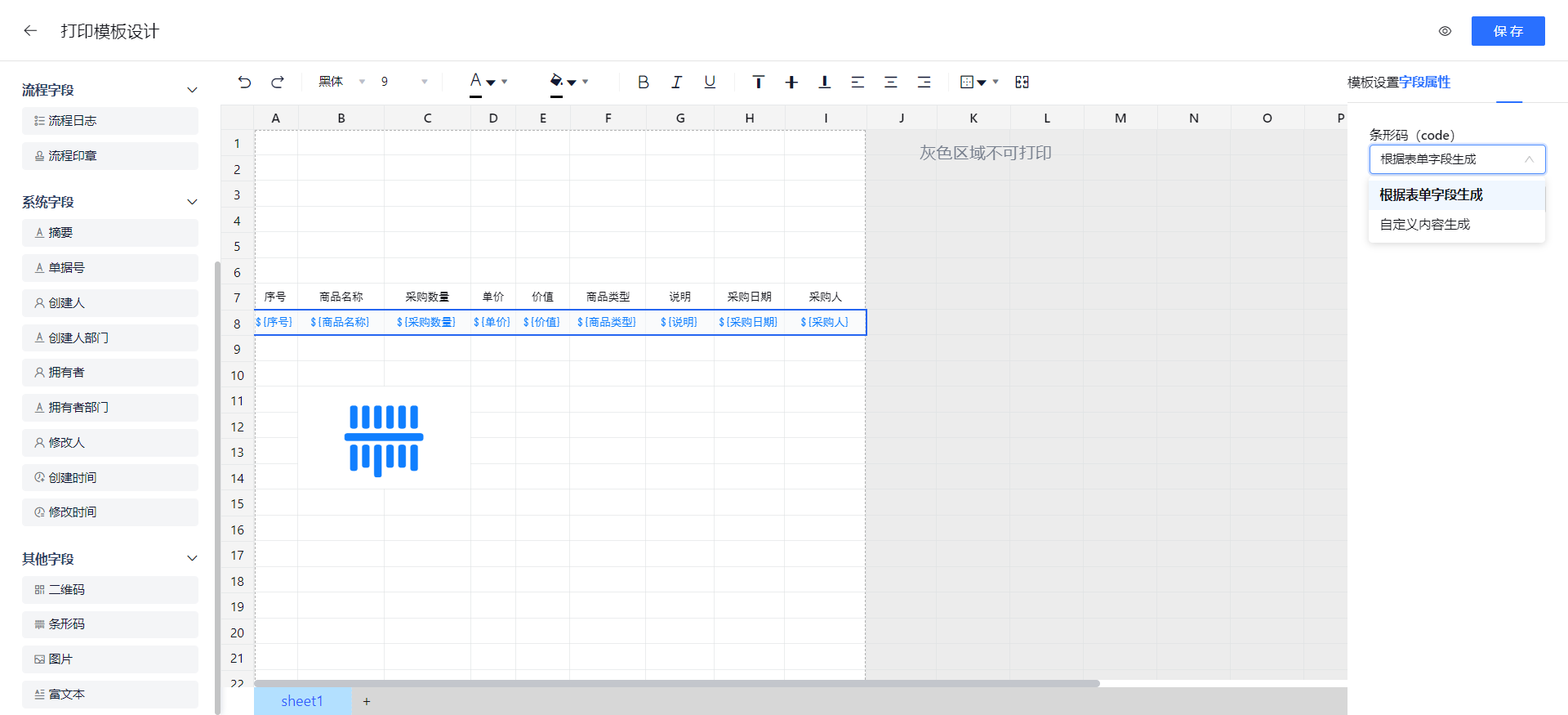Select the 拥有者部门 field item
This screenshot has height=715, width=1568.
tap(110, 408)
